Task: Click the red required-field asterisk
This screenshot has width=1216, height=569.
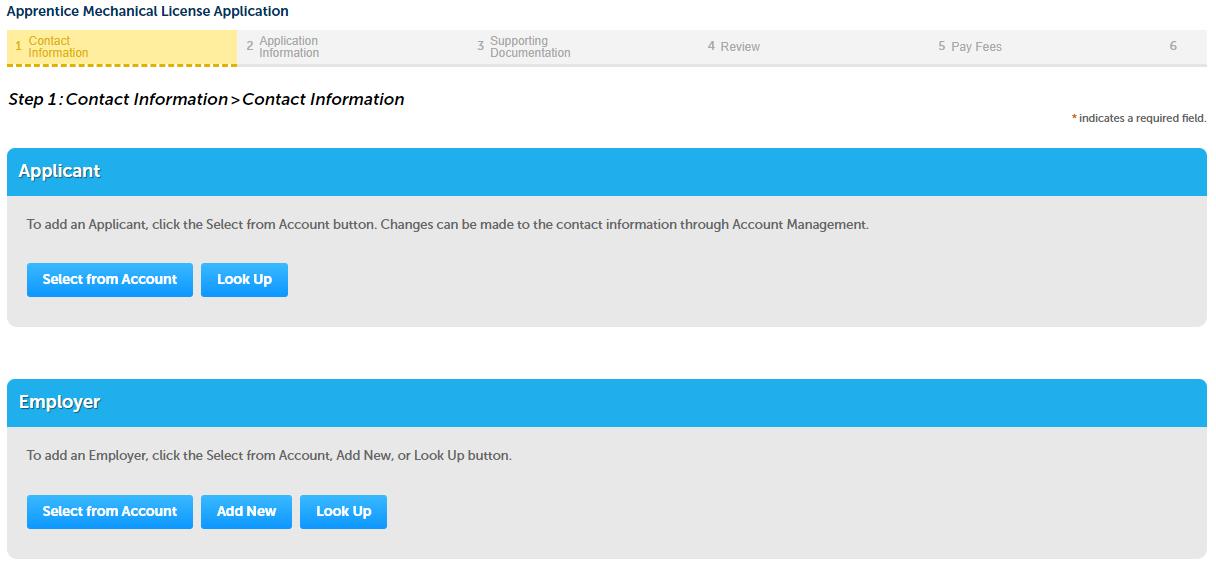Action: point(1074,119)
